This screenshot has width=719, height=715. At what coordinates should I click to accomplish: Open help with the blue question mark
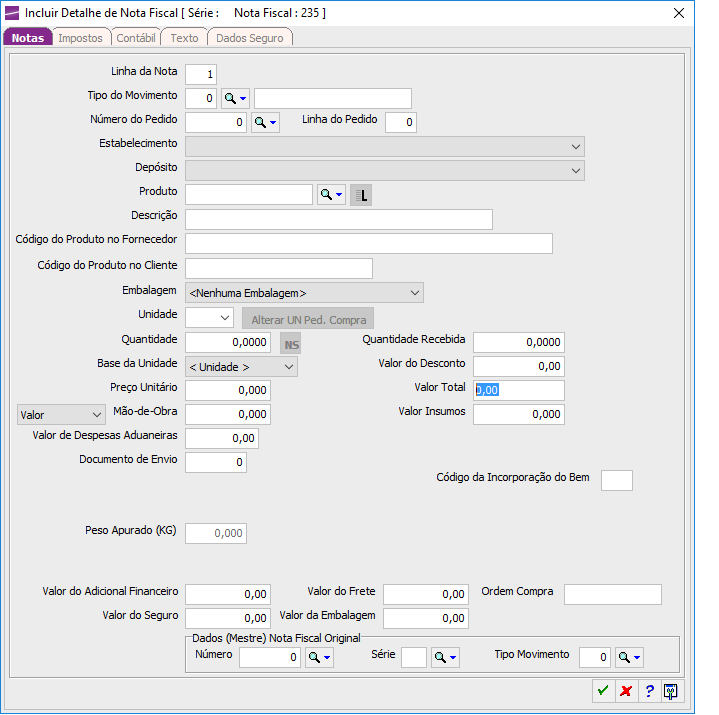click(x=649, y=691)
